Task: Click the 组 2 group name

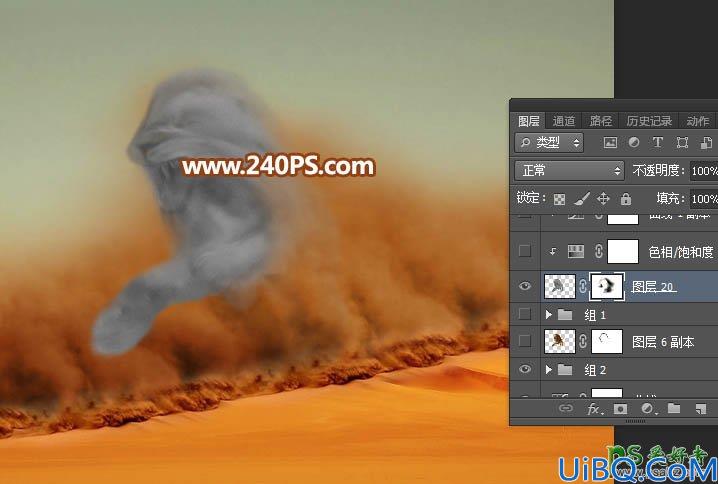Action: [x=595, y=370]
